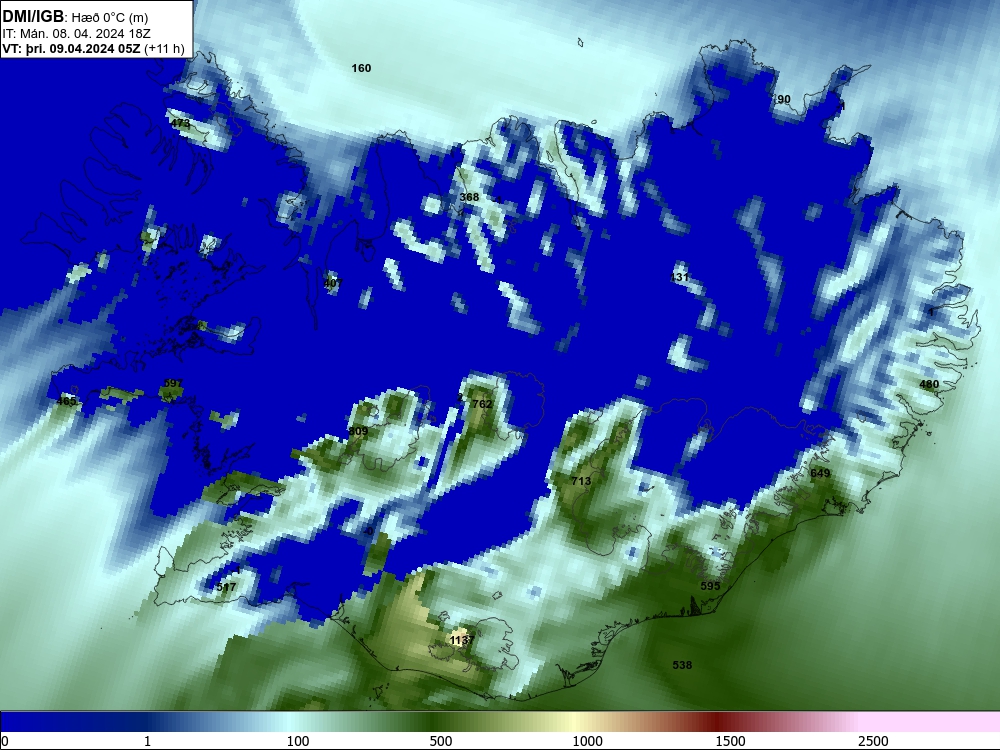Click the map value 480 on the east coast
Screen dimensions: 1000x750
point(929,384)
